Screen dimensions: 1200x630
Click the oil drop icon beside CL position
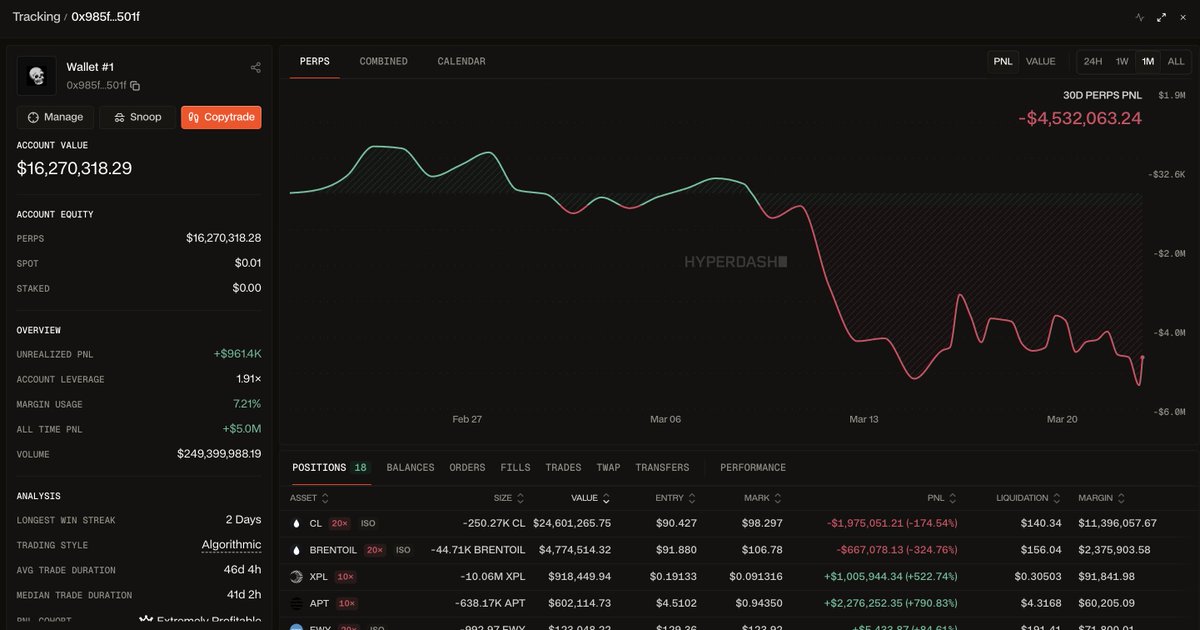pos(296,523)
